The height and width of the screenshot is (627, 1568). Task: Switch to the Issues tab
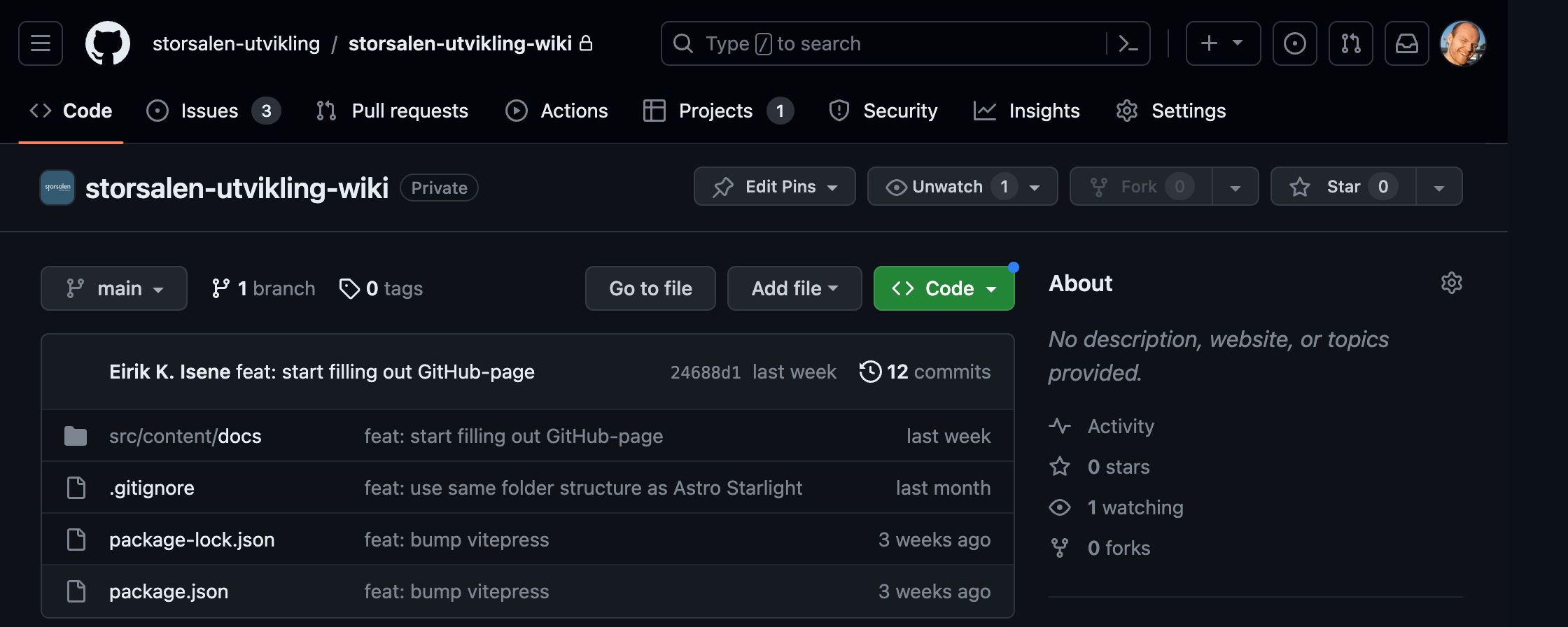point(213,111)
